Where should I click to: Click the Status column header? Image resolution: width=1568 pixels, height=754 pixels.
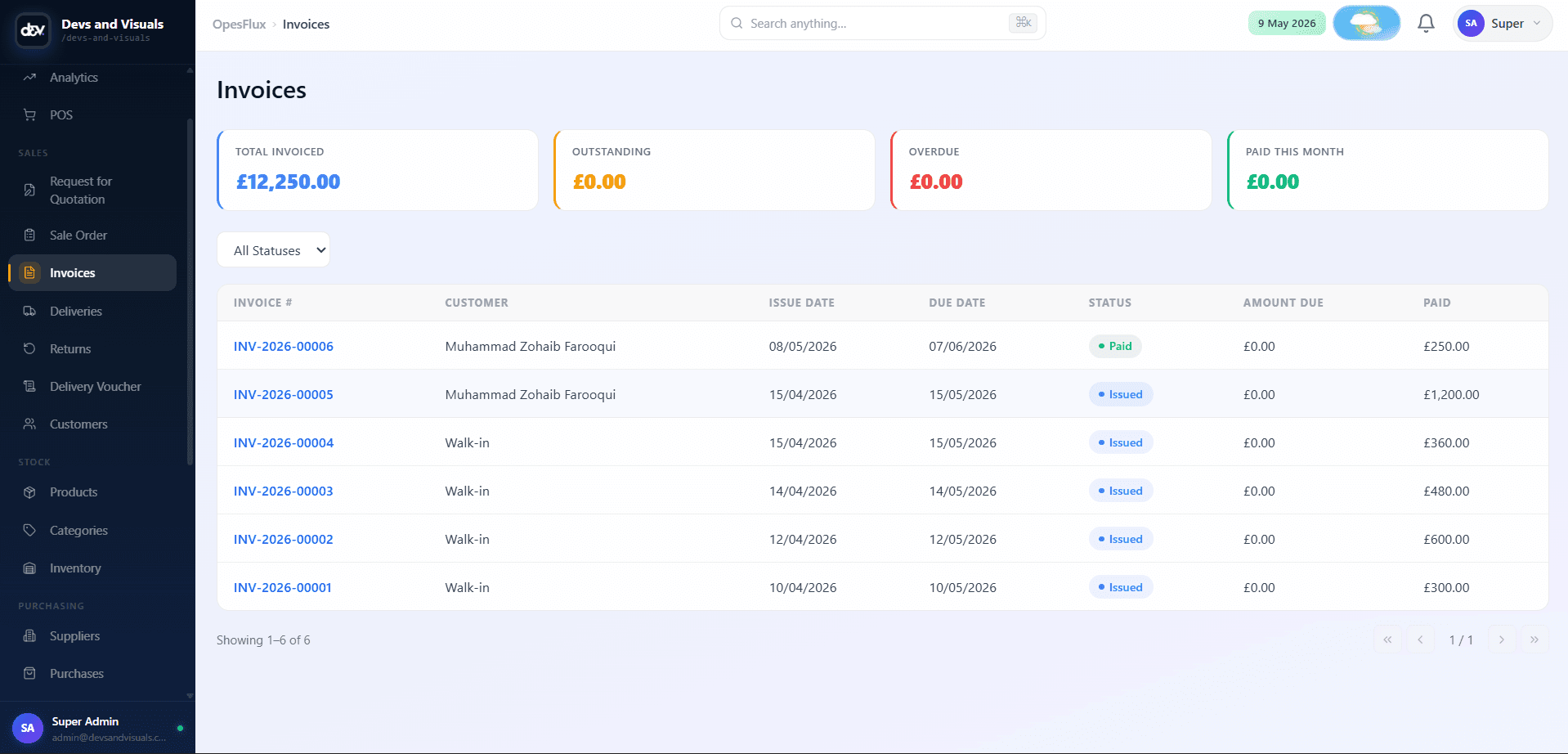click(1110, 303)
